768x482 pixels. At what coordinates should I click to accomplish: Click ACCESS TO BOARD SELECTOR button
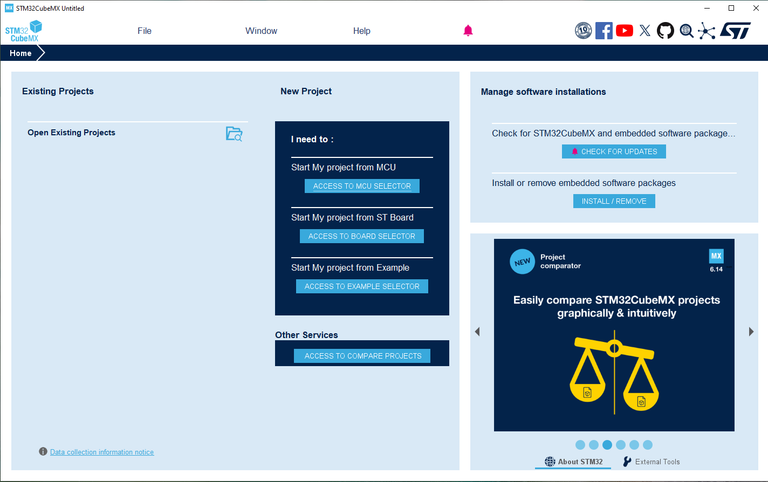point(362,236)
